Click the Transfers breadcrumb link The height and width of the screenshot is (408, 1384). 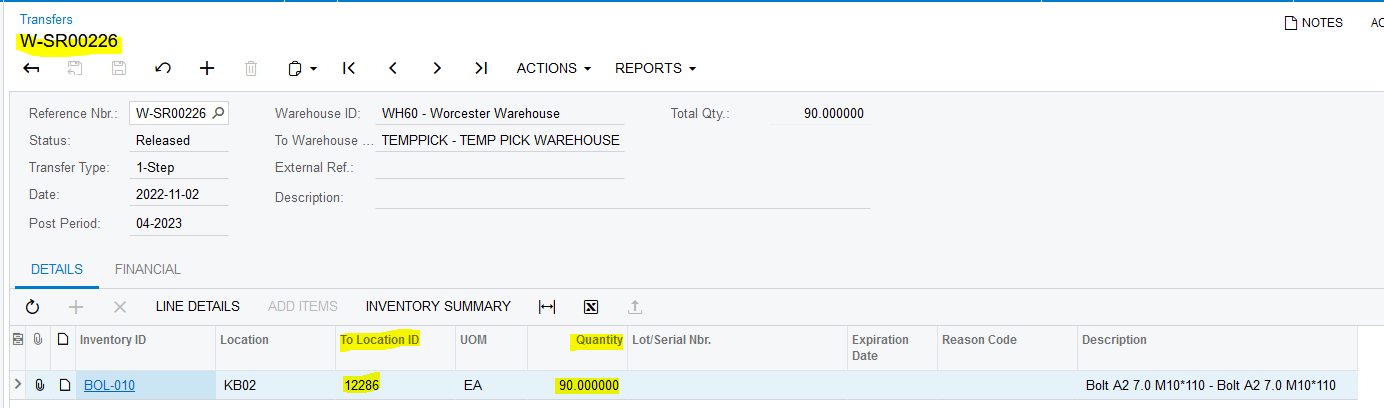point(46,19)
